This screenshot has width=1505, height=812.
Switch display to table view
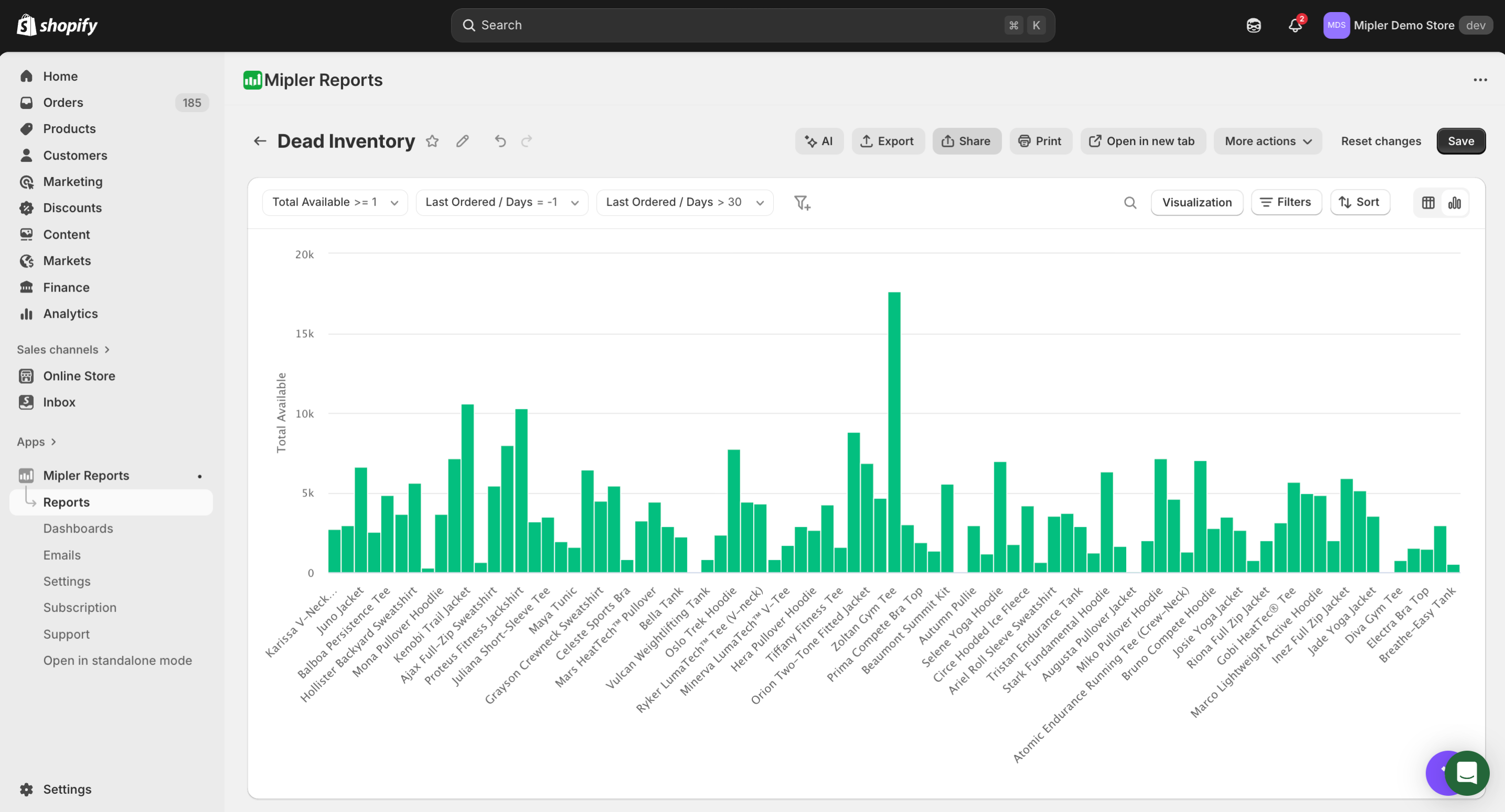pos(1428,202)
